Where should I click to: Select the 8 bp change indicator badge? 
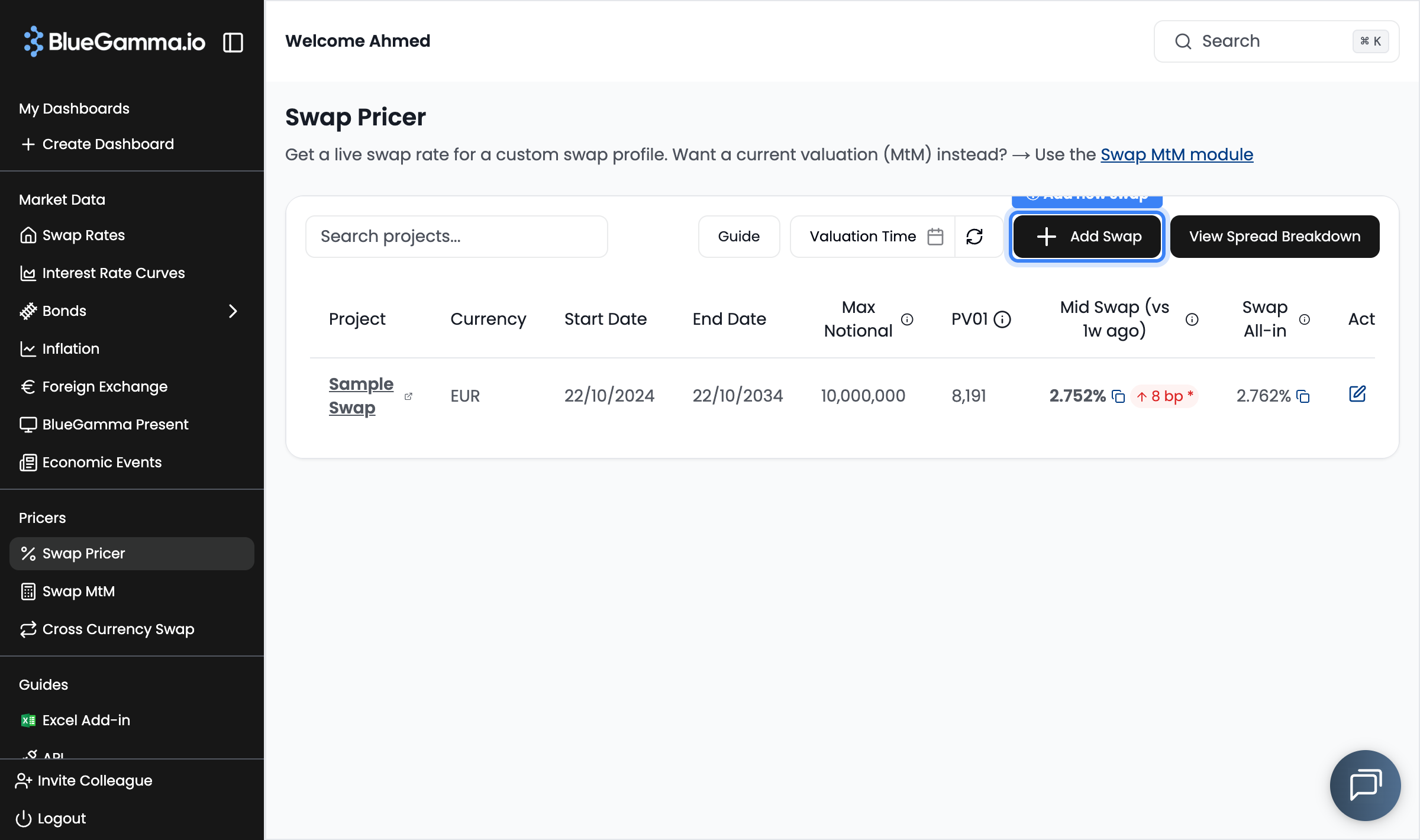coord(1164,396)
